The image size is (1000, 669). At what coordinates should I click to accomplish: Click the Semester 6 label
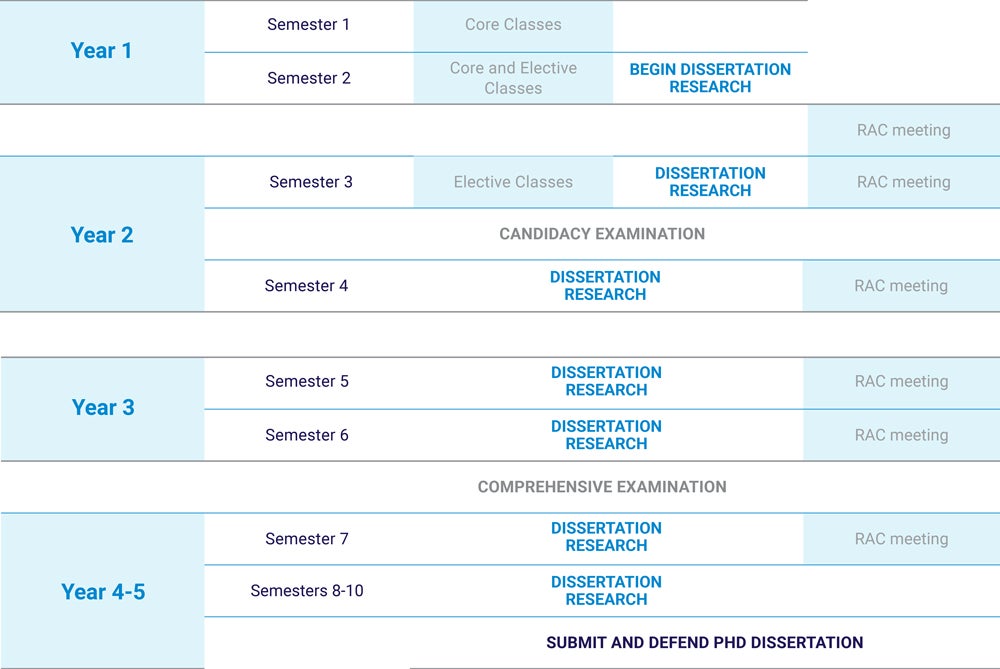(307, 435)
